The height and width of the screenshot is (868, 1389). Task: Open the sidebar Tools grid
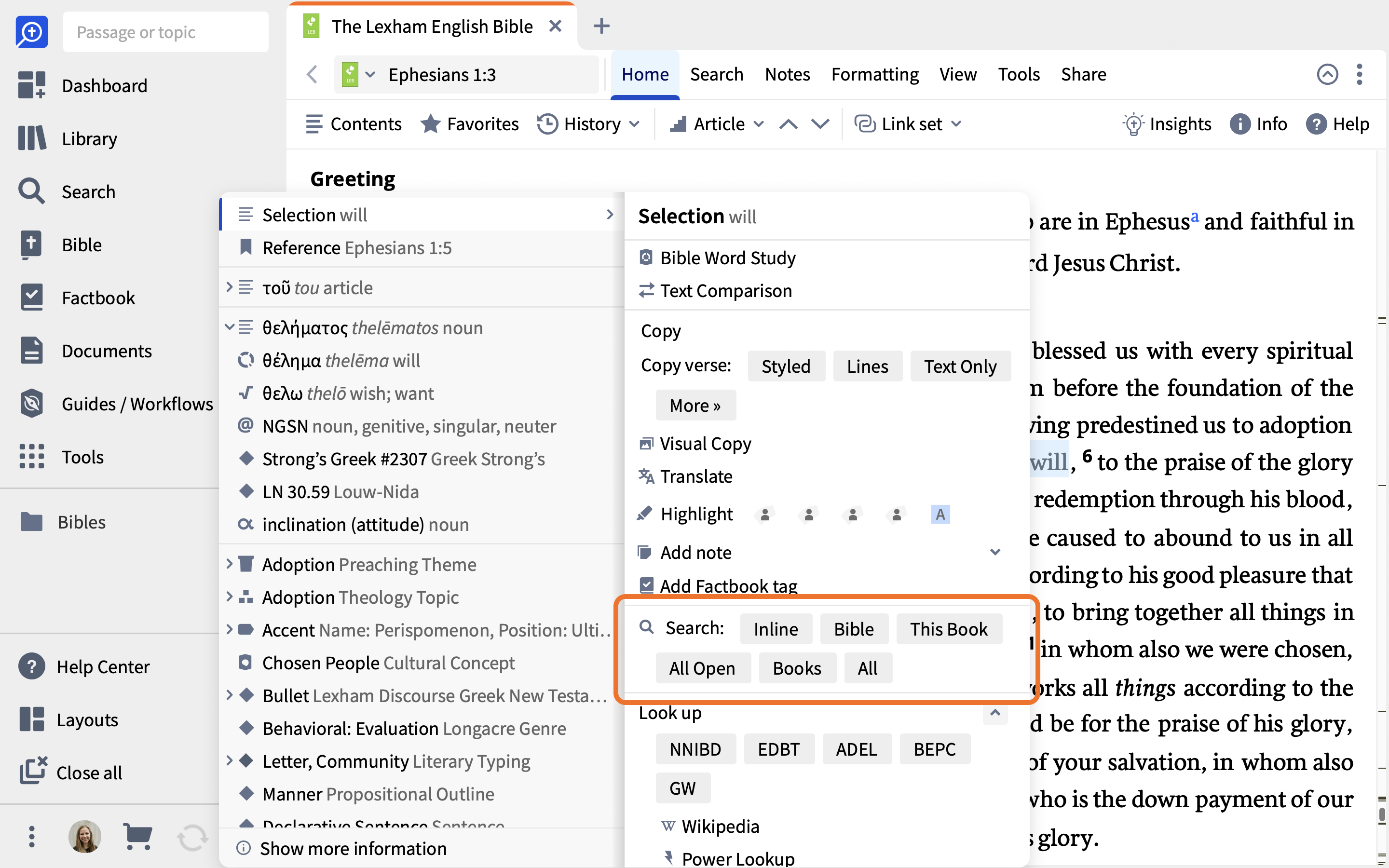click(x=61, y=456)
